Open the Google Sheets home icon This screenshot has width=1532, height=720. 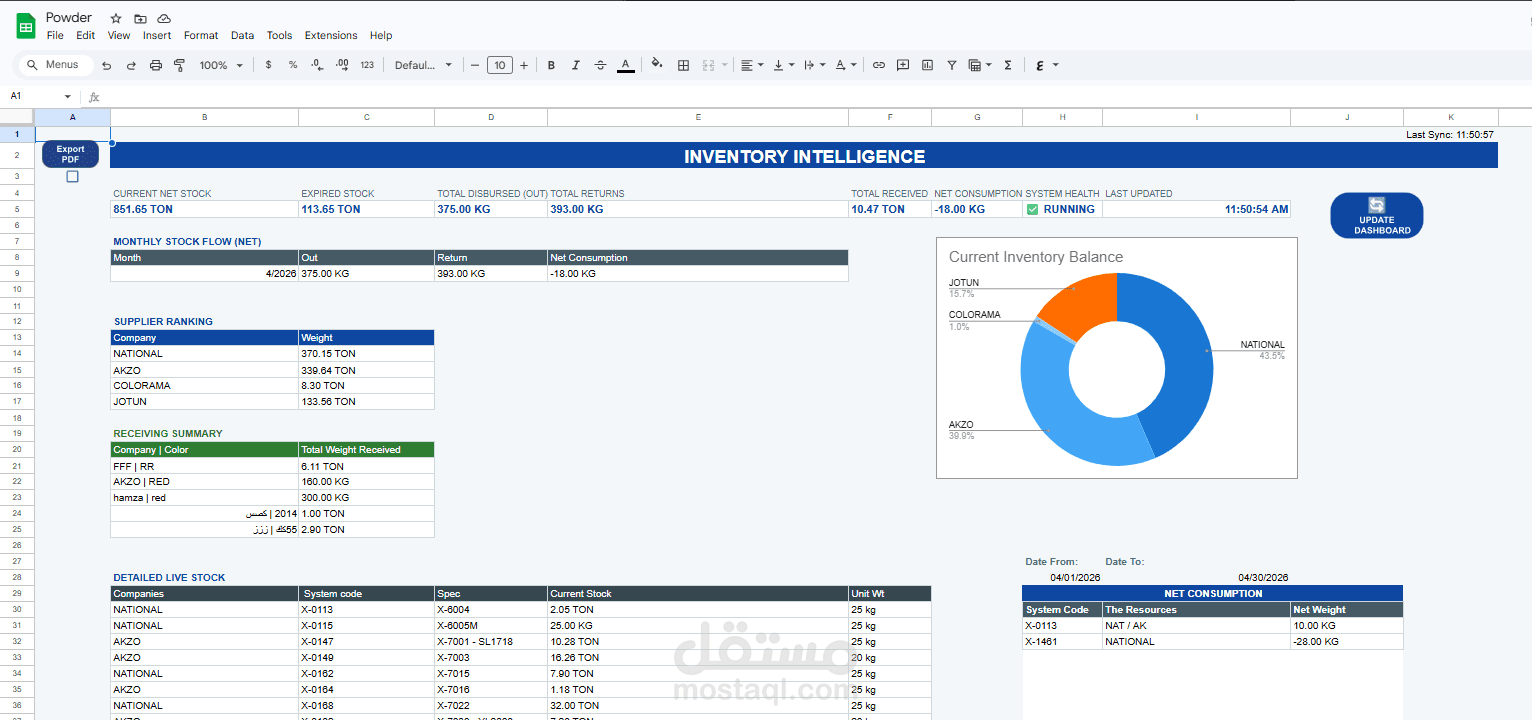[x=25, y=26]
